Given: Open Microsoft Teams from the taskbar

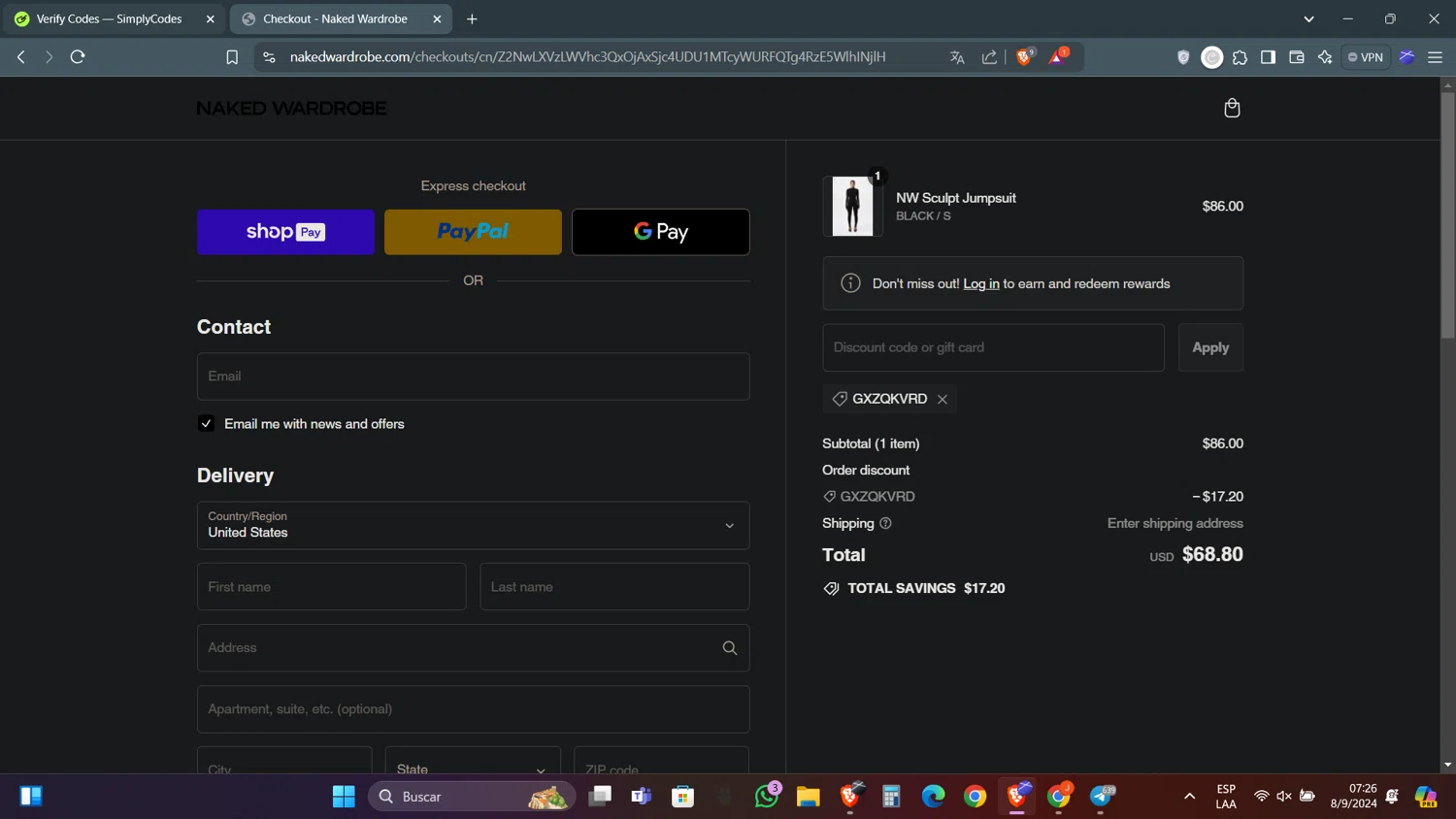Looking at the screenshot, I should [x=642, y=797].
